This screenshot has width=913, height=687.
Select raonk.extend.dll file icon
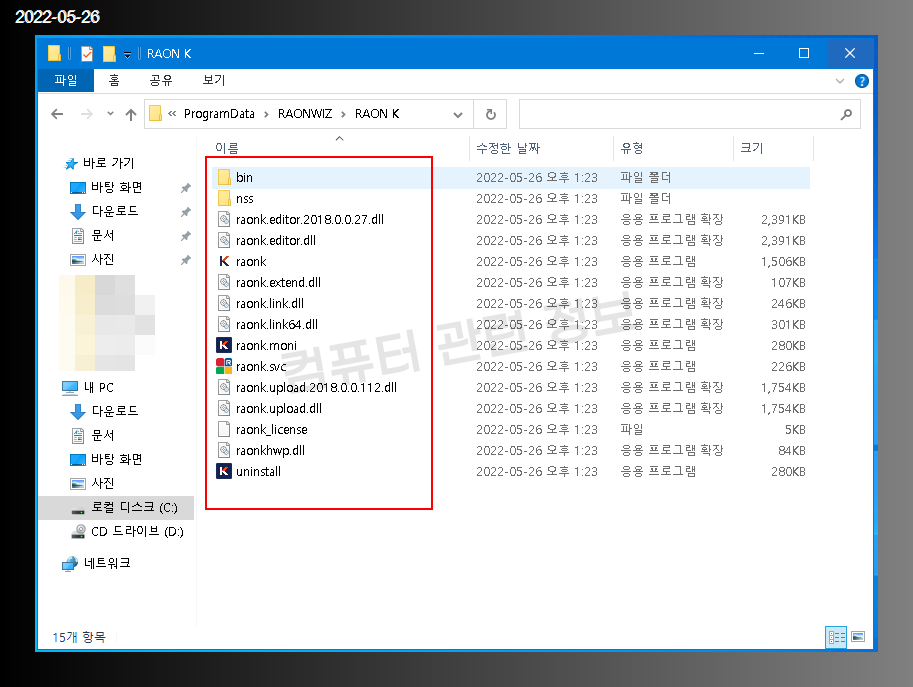(x=224, y=282)
